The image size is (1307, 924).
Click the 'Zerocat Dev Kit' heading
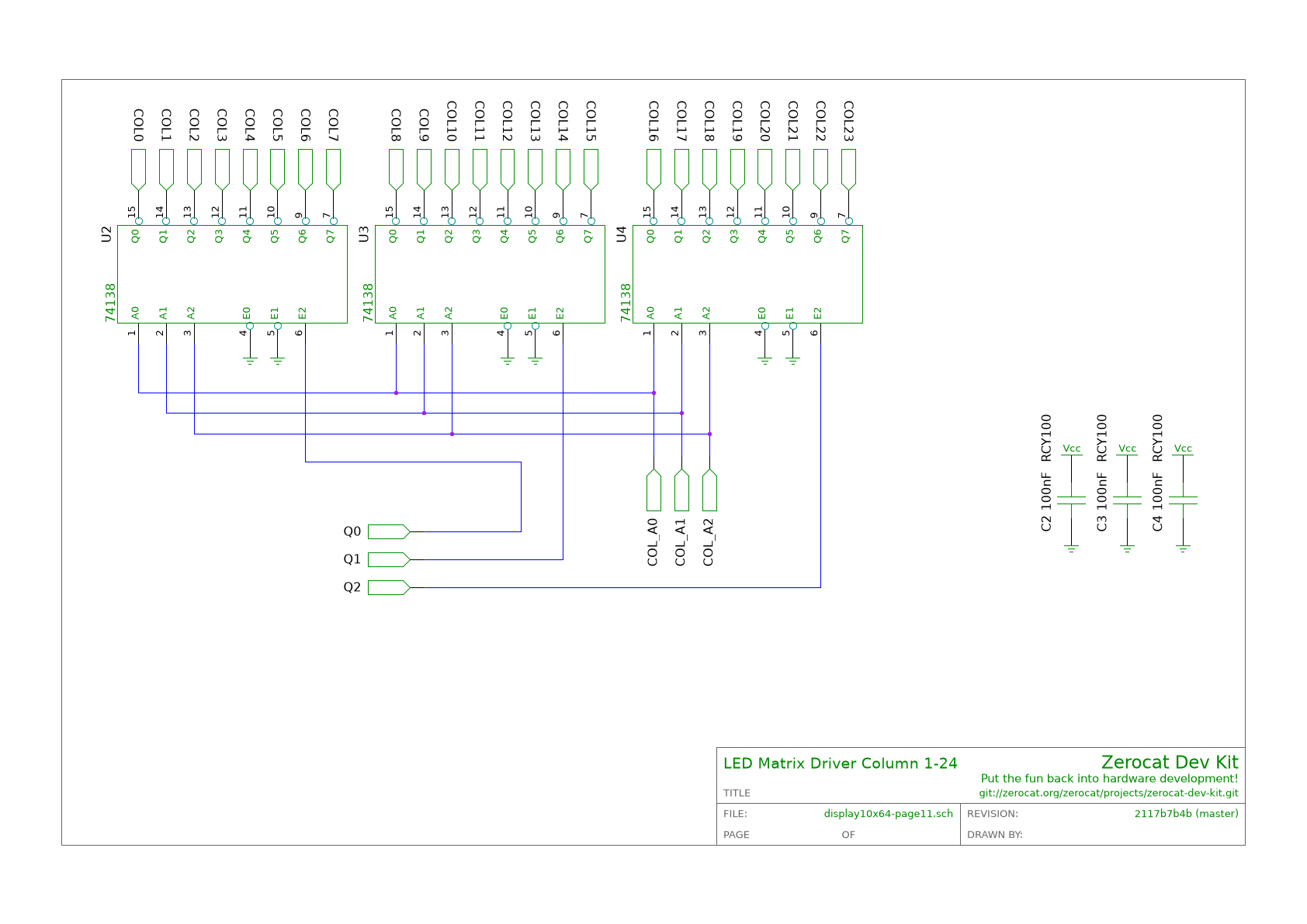[x=1170, y=762]
